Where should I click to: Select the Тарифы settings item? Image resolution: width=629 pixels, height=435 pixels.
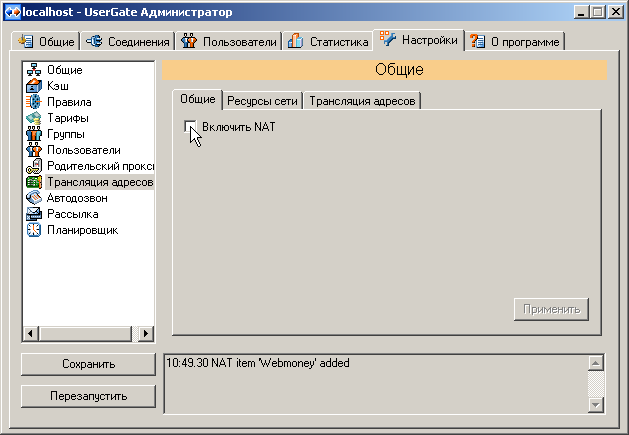67,118
